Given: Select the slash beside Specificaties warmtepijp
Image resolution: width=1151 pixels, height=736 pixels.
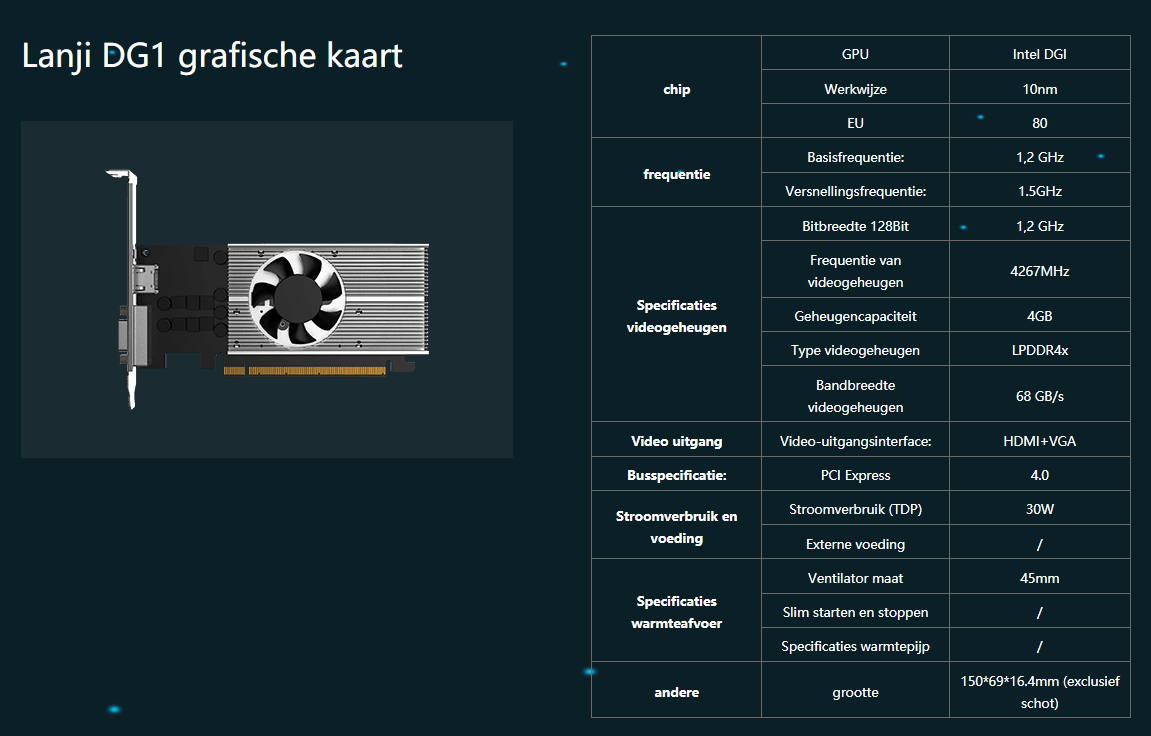Looking at the screenshot, I should click(1039, 645).
